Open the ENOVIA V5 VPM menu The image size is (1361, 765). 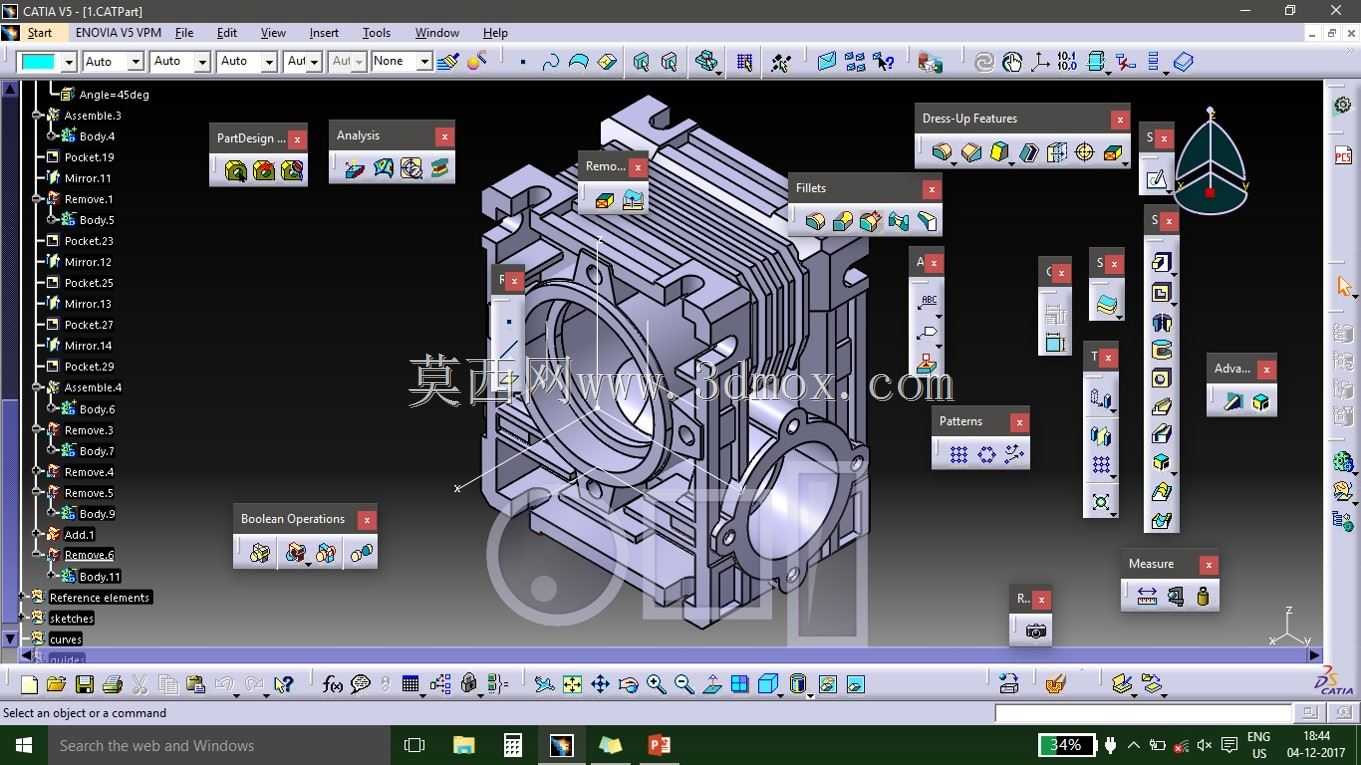[x=118, y=33]
